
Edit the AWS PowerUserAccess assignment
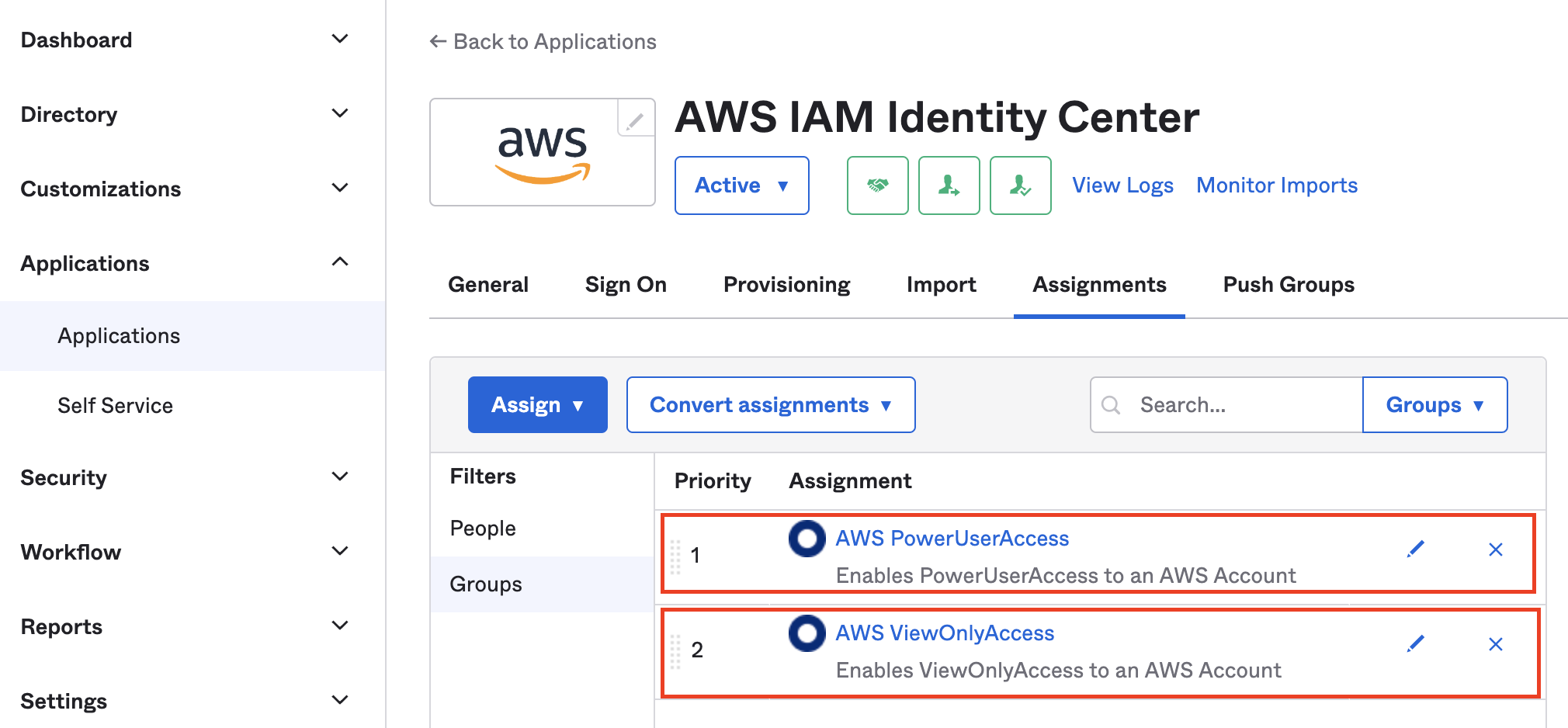[1416, 549]
